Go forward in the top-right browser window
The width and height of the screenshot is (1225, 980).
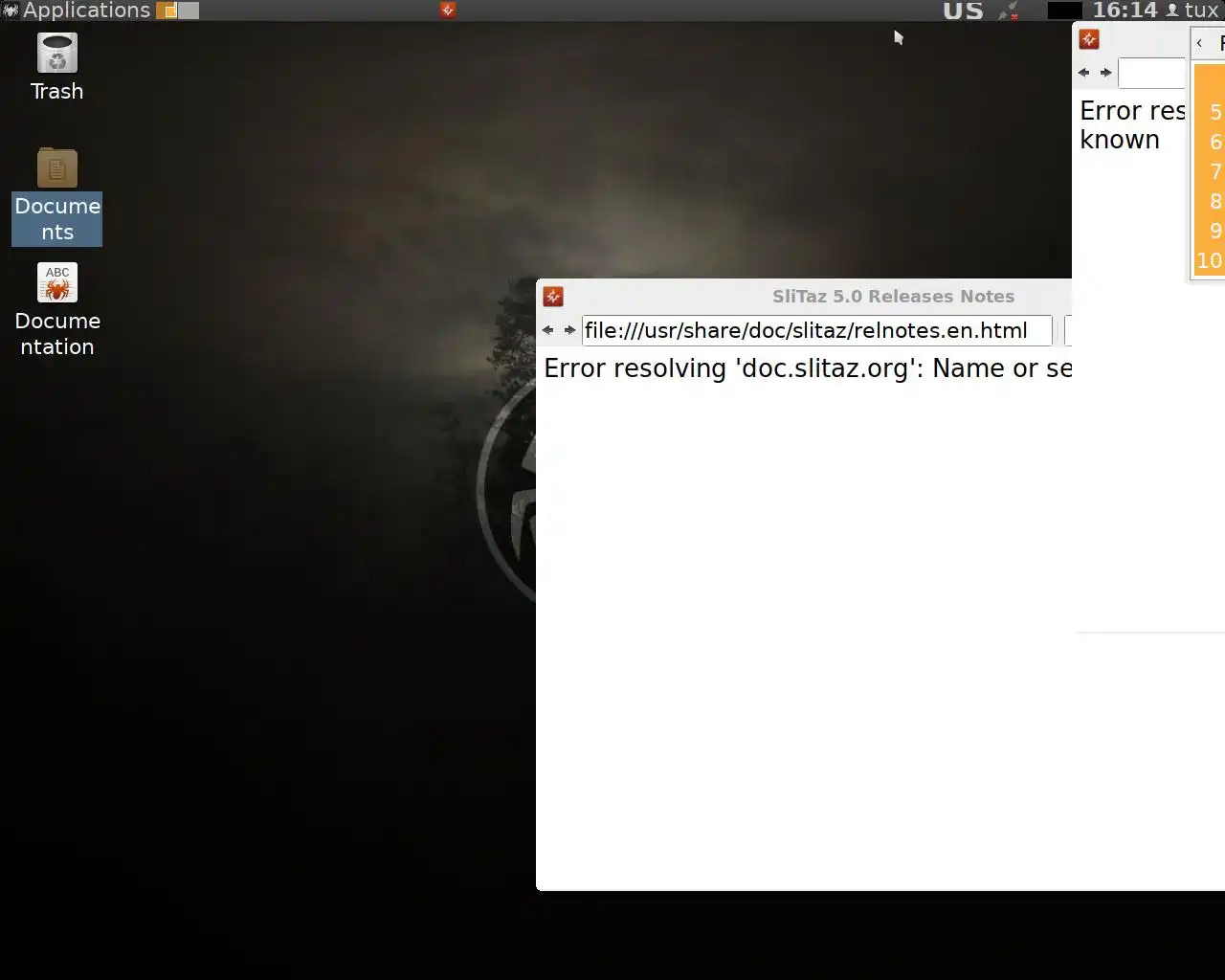1105,73
